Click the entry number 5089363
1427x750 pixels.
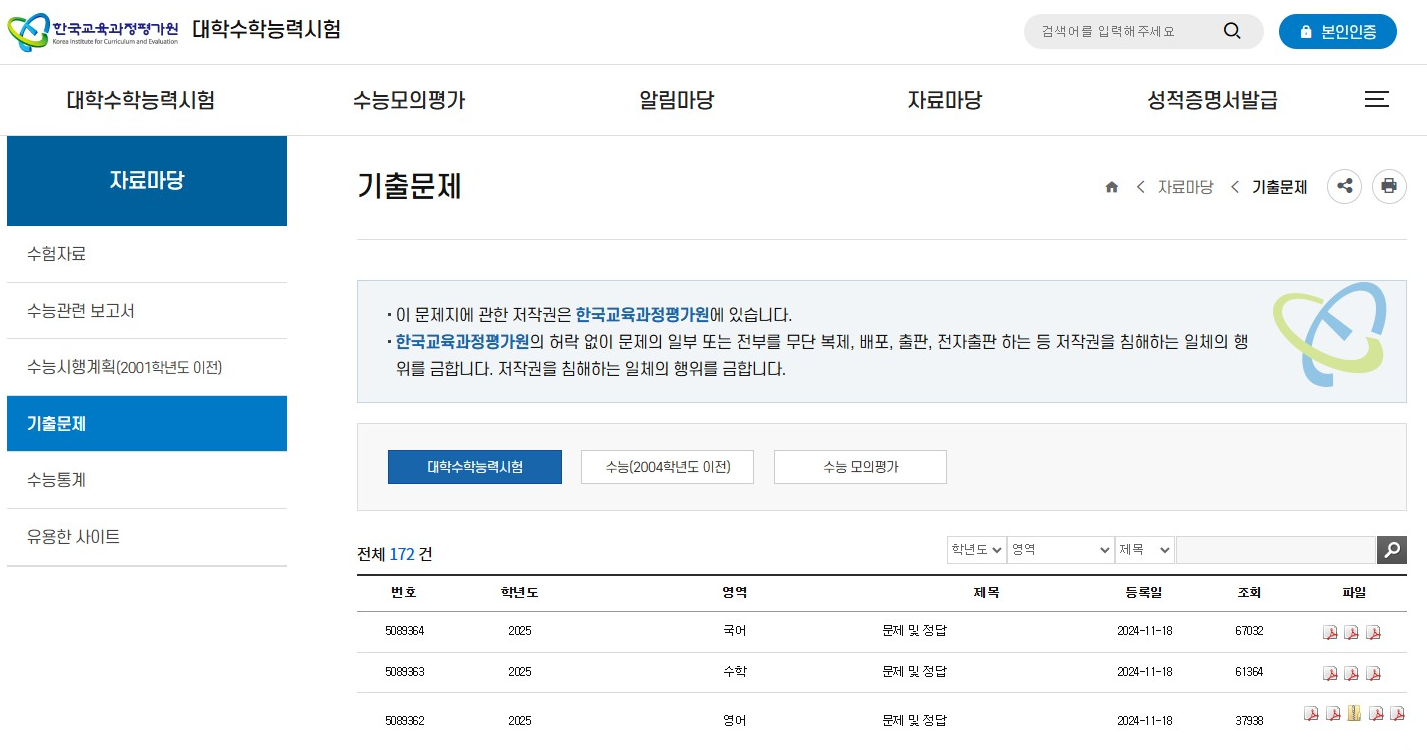pos(404,672)
